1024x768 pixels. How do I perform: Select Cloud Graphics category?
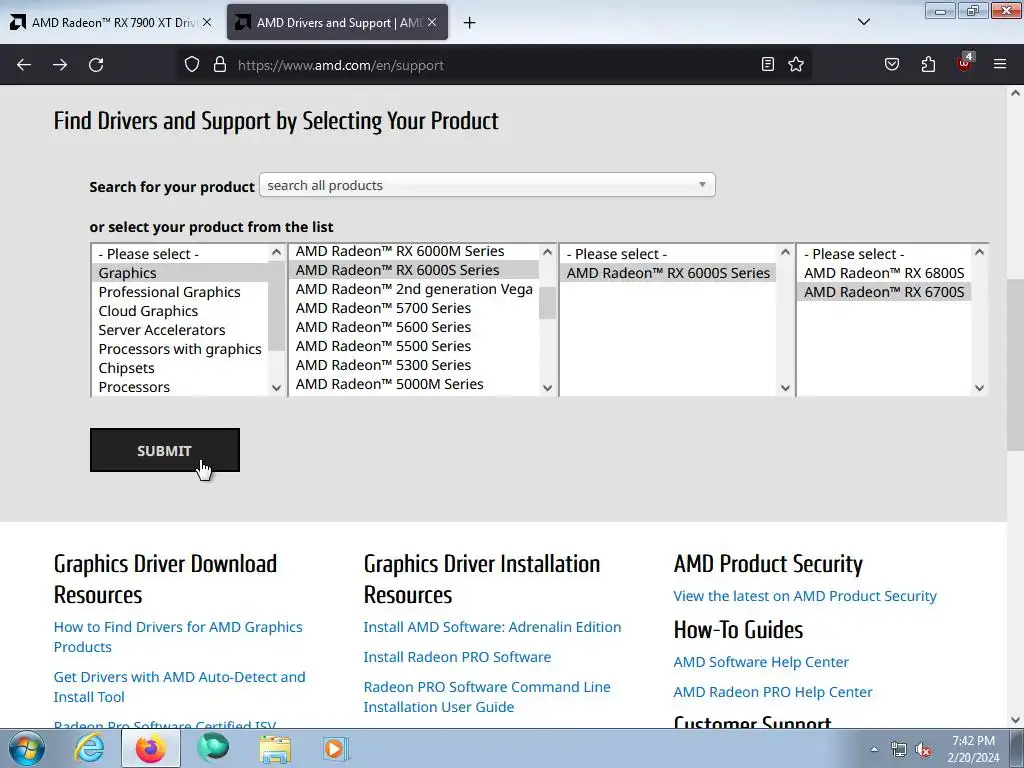coord(180,311)
